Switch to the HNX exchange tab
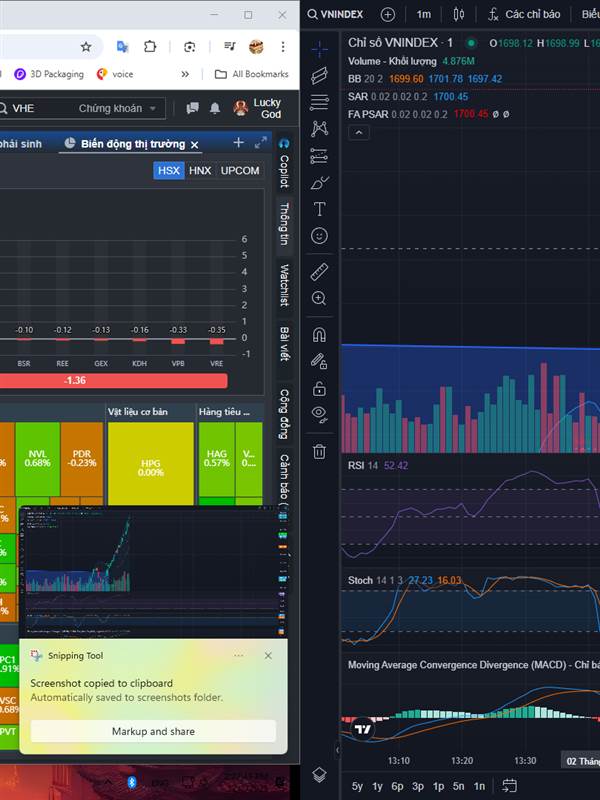600x800 pixels. [200, 171]
